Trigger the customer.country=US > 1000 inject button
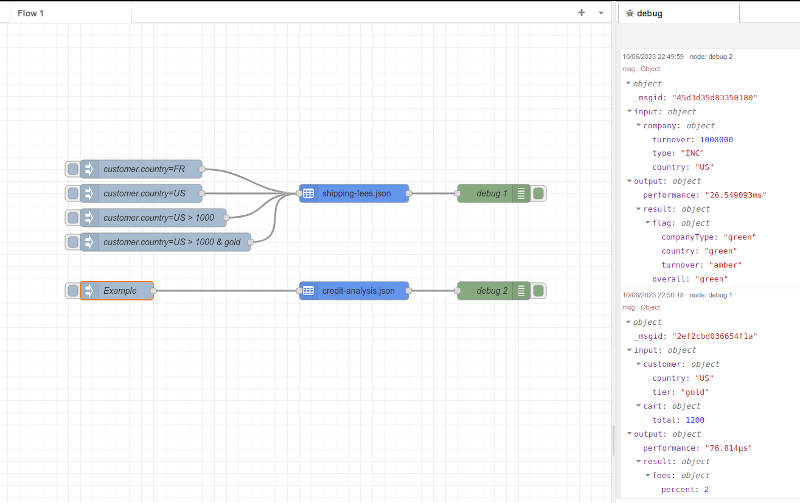Screen dimensions: 800x503 pyautogui.click(x=73, y=218)
